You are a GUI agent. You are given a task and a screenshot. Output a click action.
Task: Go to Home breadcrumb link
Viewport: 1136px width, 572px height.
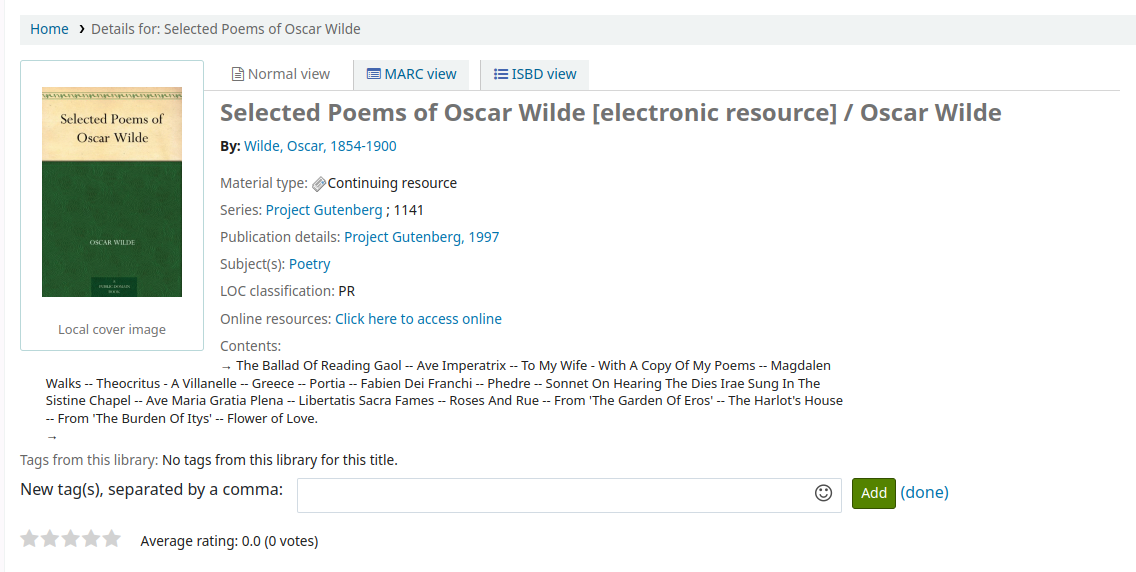pos(49,29)
